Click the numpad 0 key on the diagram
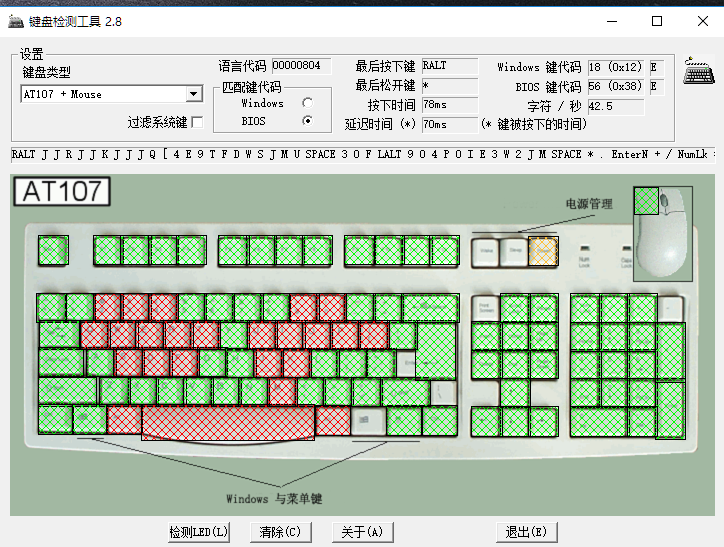Image resolution: width=724 pixels, height=547 pixels. coord(599,422)
